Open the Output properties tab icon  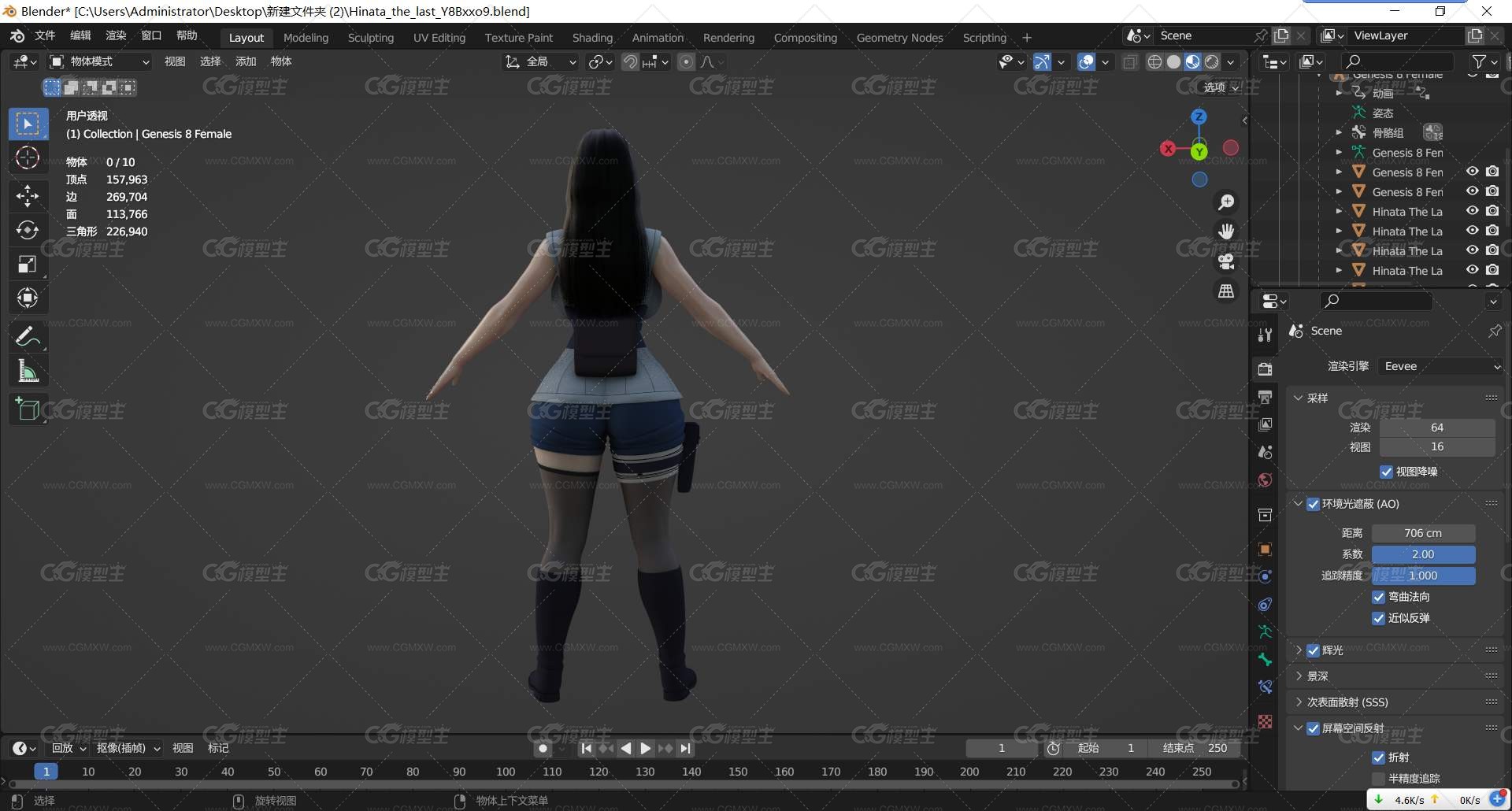[x=1266, y=397]
